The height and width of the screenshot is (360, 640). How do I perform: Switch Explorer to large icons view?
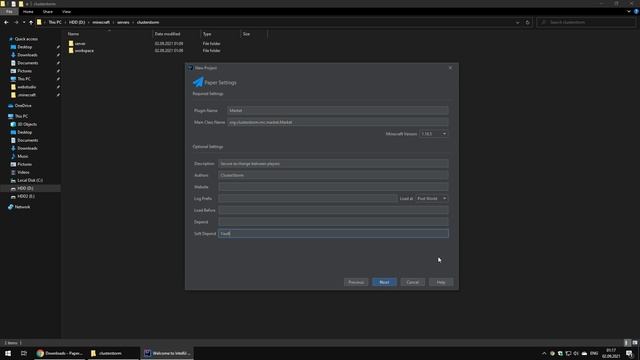pos(635,343)
